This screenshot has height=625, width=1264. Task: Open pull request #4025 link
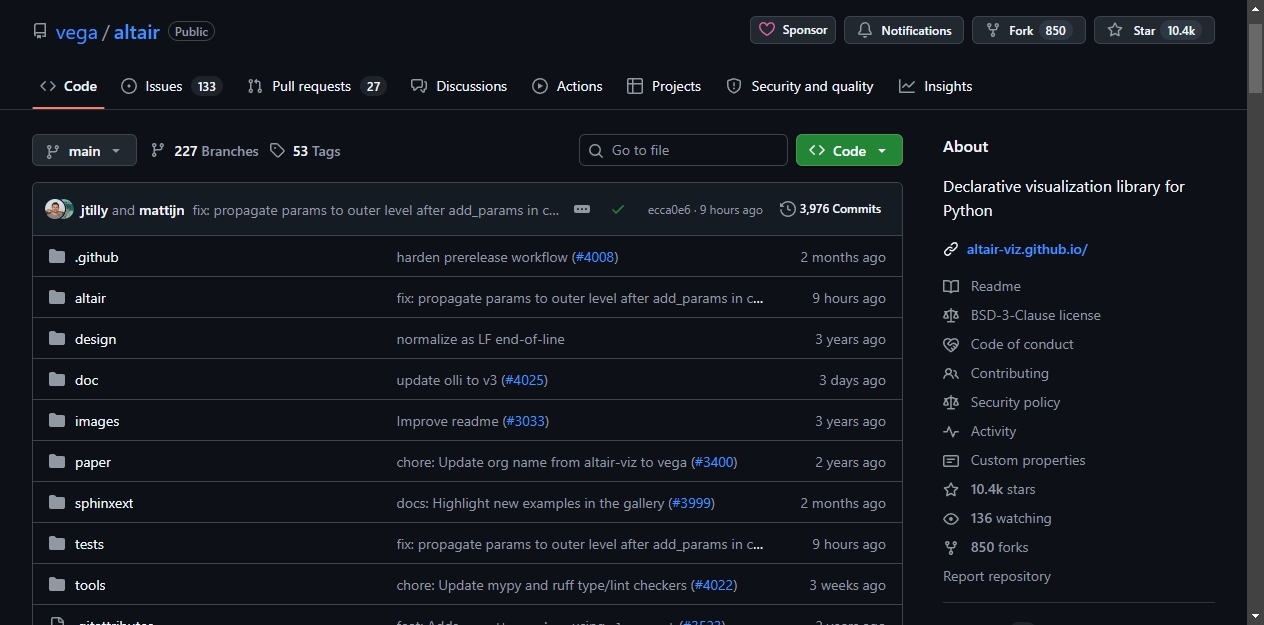(525, 380)
